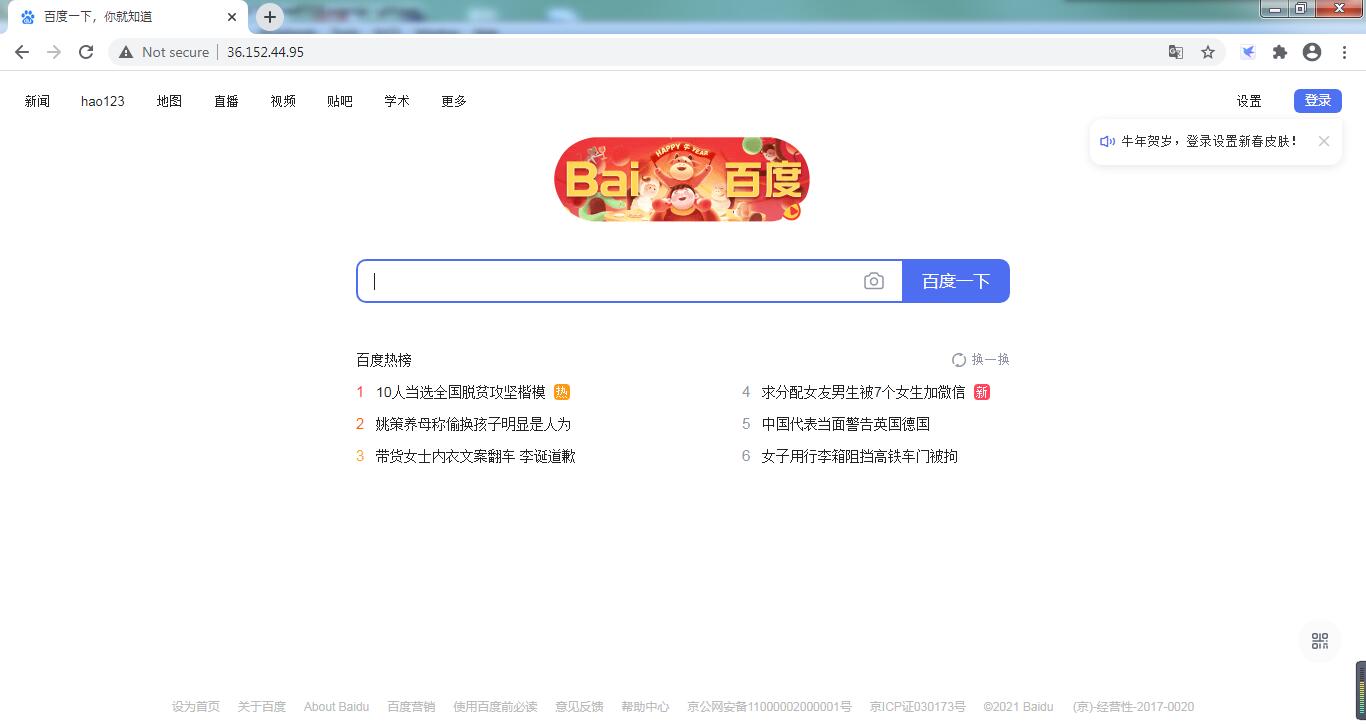Focus the Baidu search input box
This screenshot has height=725, width=1366.
610,281
